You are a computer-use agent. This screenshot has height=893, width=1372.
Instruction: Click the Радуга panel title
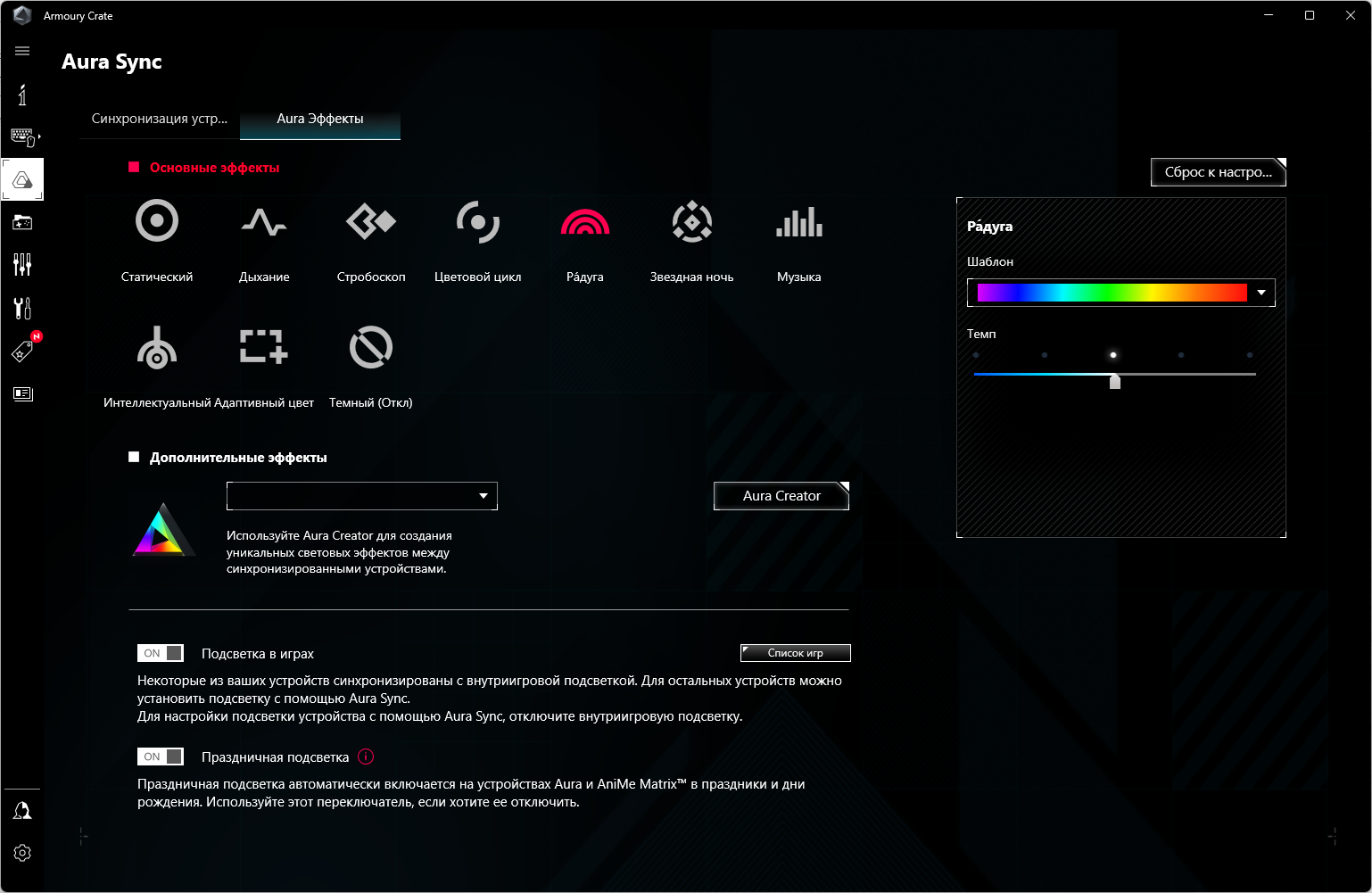click(x=990, y=227)
